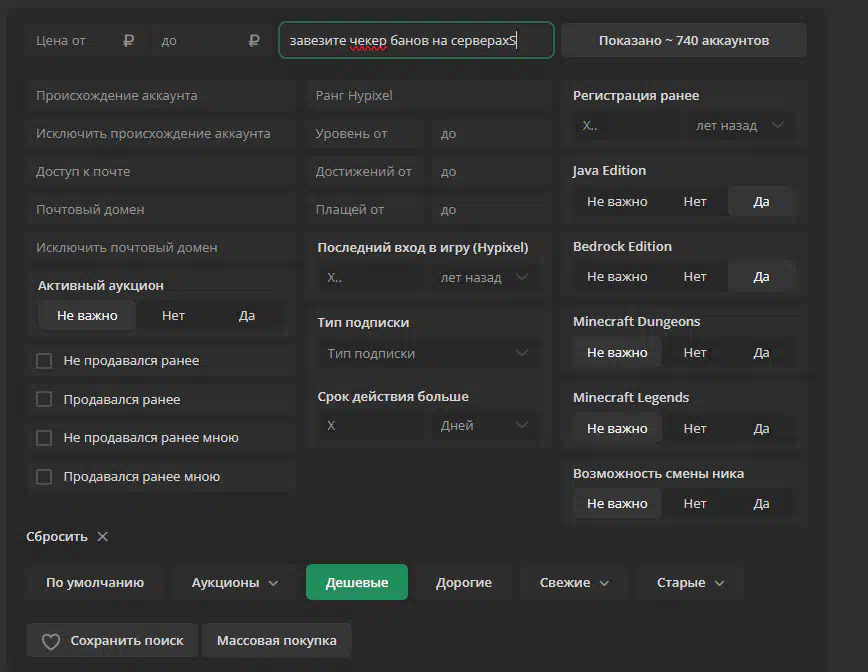Select Дешевые sorting tab

point(357,583)
